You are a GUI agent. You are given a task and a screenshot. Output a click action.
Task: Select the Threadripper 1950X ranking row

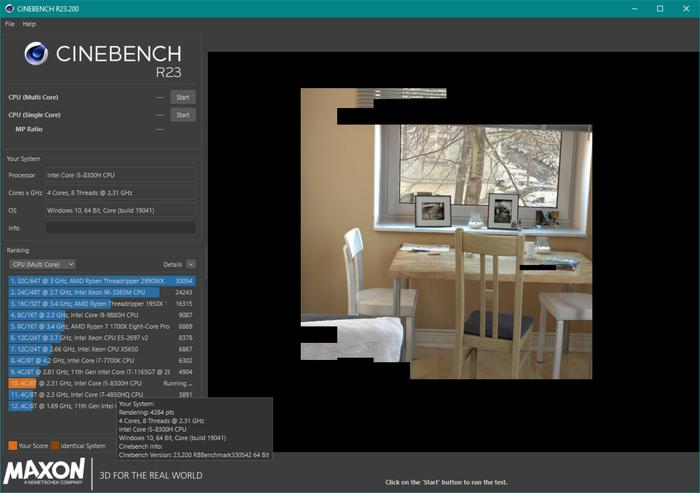[102, 304]
